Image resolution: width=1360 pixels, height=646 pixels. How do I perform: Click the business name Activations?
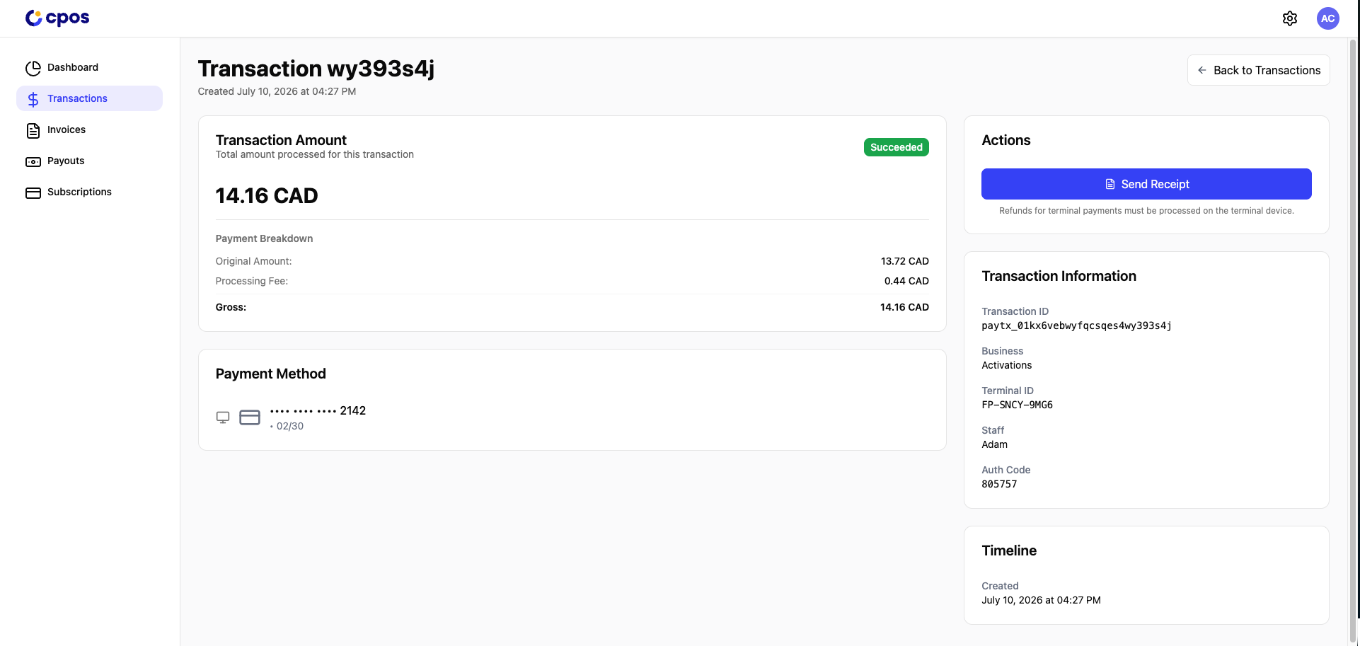click(1007, 365)
